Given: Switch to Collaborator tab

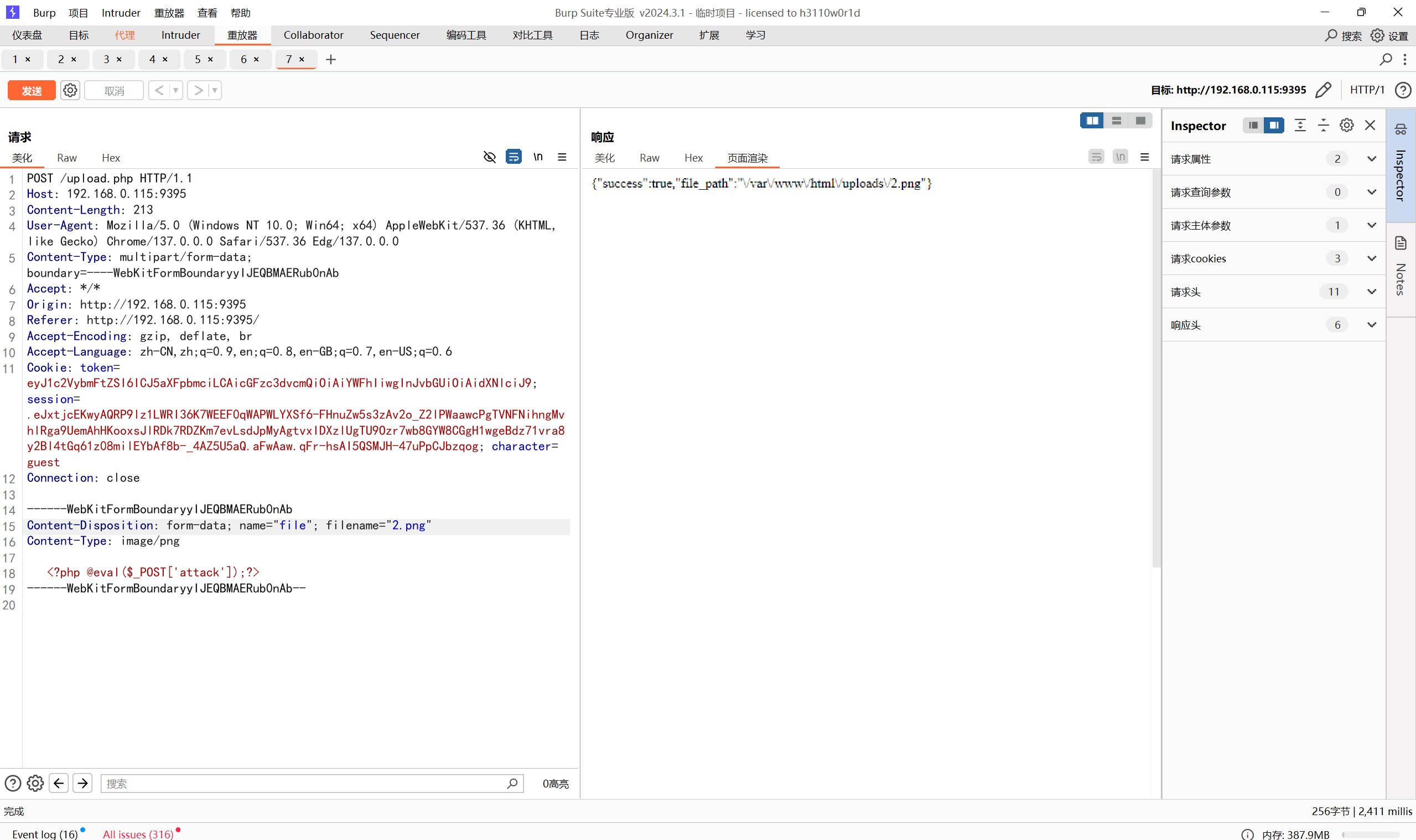Looking at the screenshot, I should tap(313, 35).
